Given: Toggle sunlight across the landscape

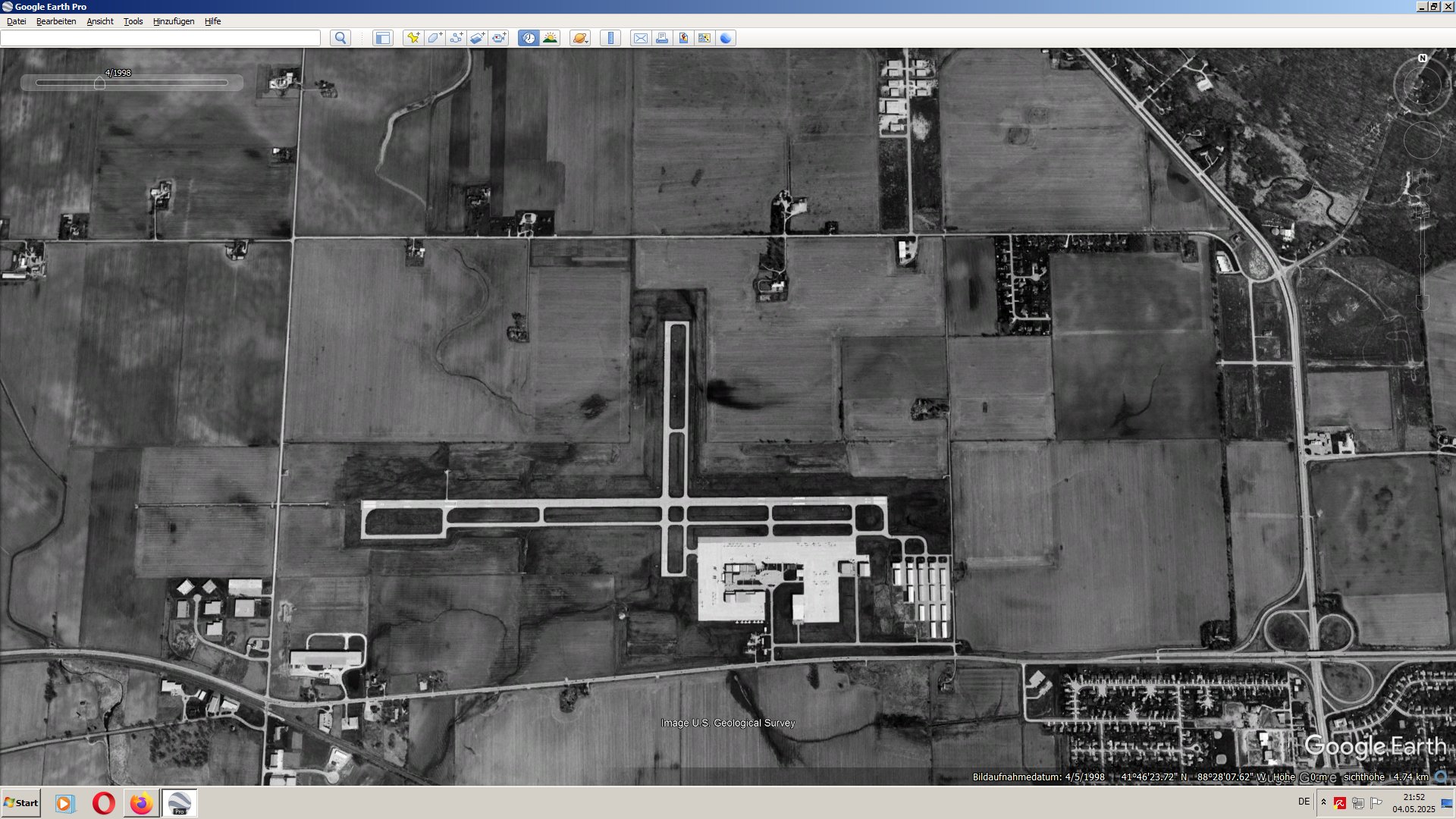Looking at the screenshot, I should 551,38.
